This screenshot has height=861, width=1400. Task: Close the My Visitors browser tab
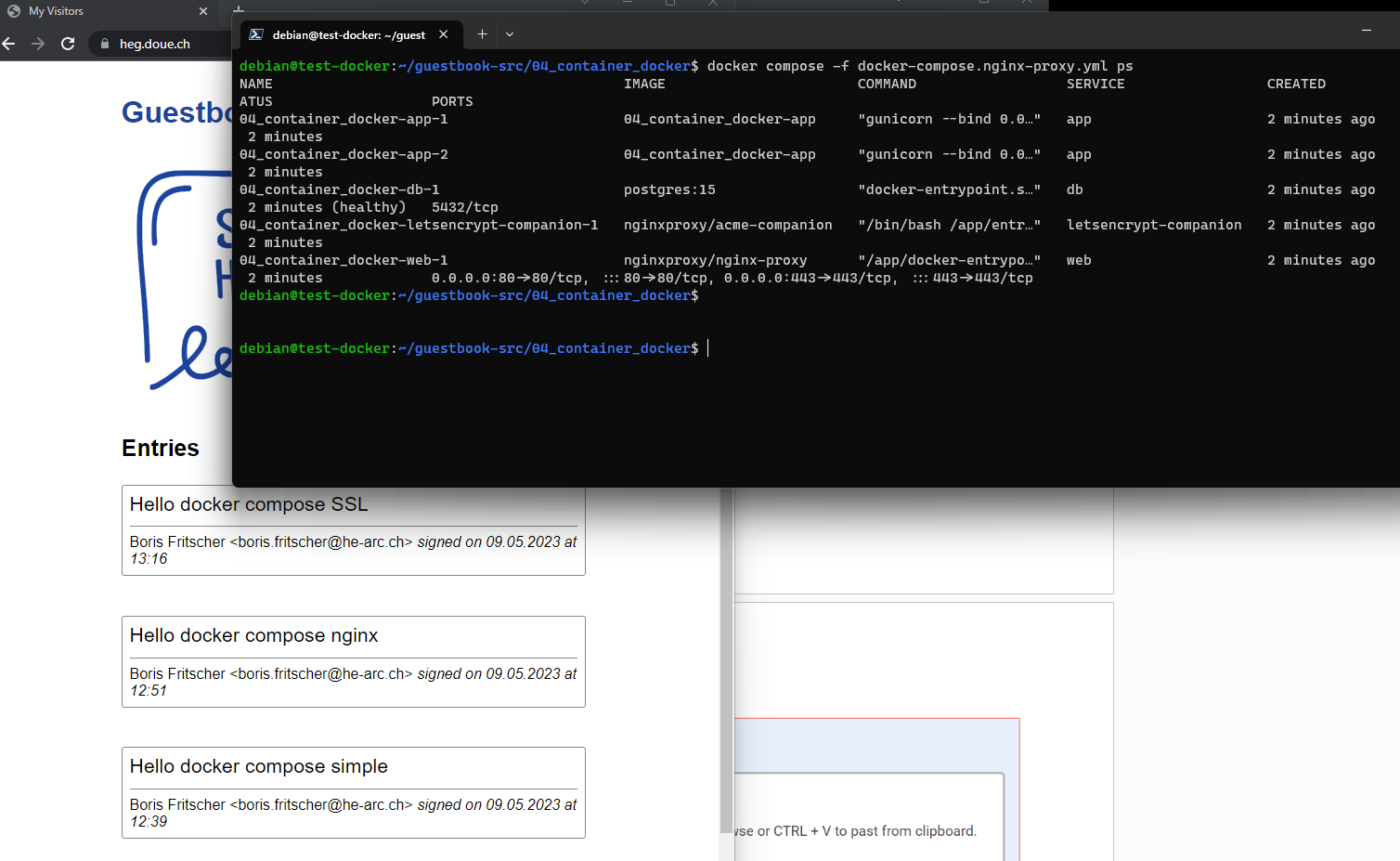pos(203,11)
